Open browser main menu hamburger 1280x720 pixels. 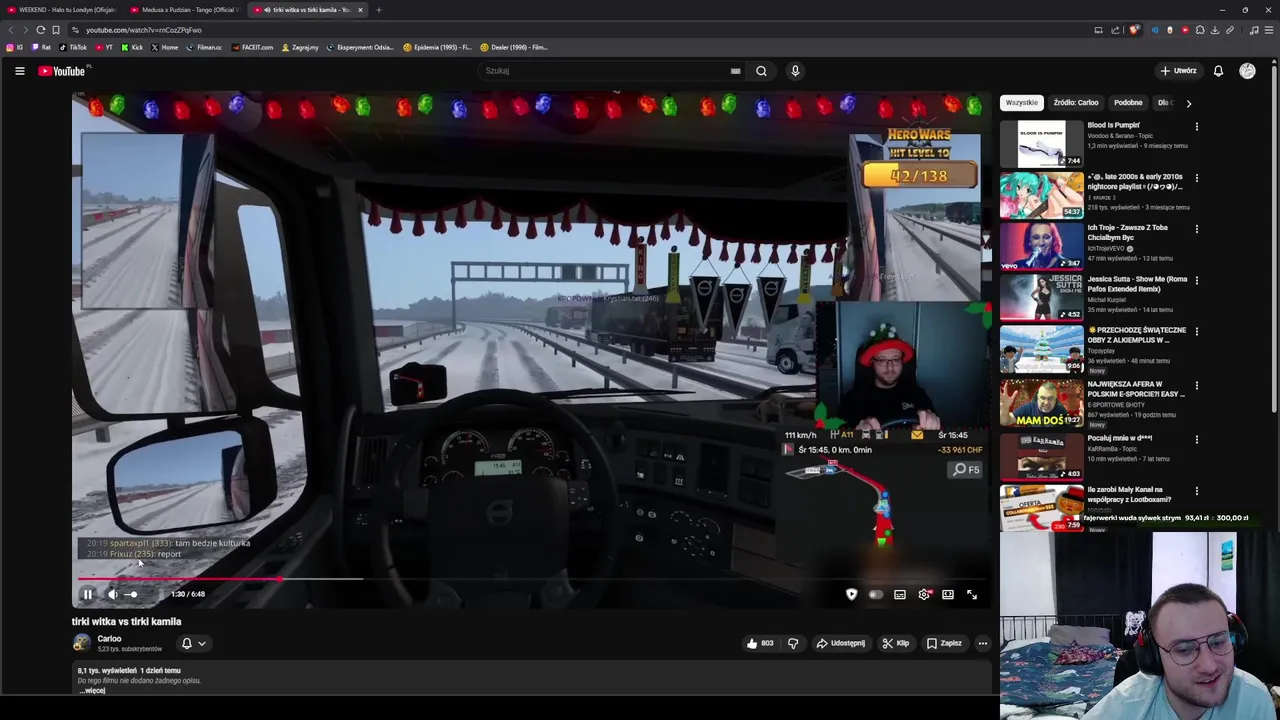point(1269,30)
